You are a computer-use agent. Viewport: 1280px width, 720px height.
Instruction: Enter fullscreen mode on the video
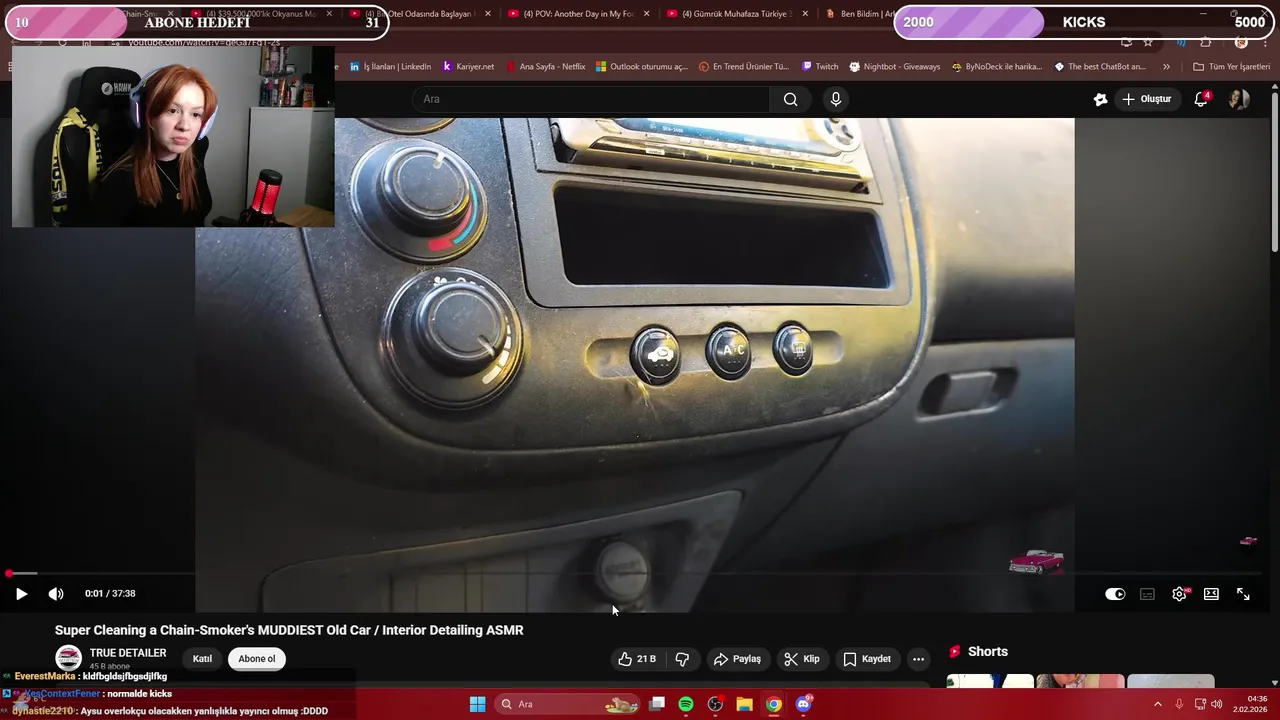1243,594
